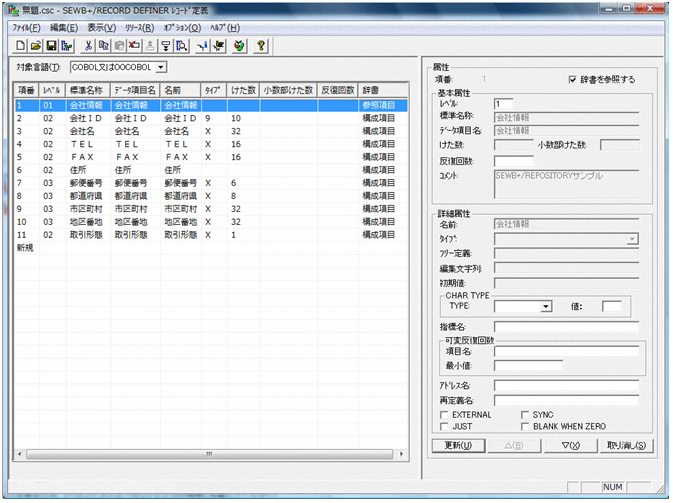Expand the CHAR TYPE dropdown

[545, 307]
